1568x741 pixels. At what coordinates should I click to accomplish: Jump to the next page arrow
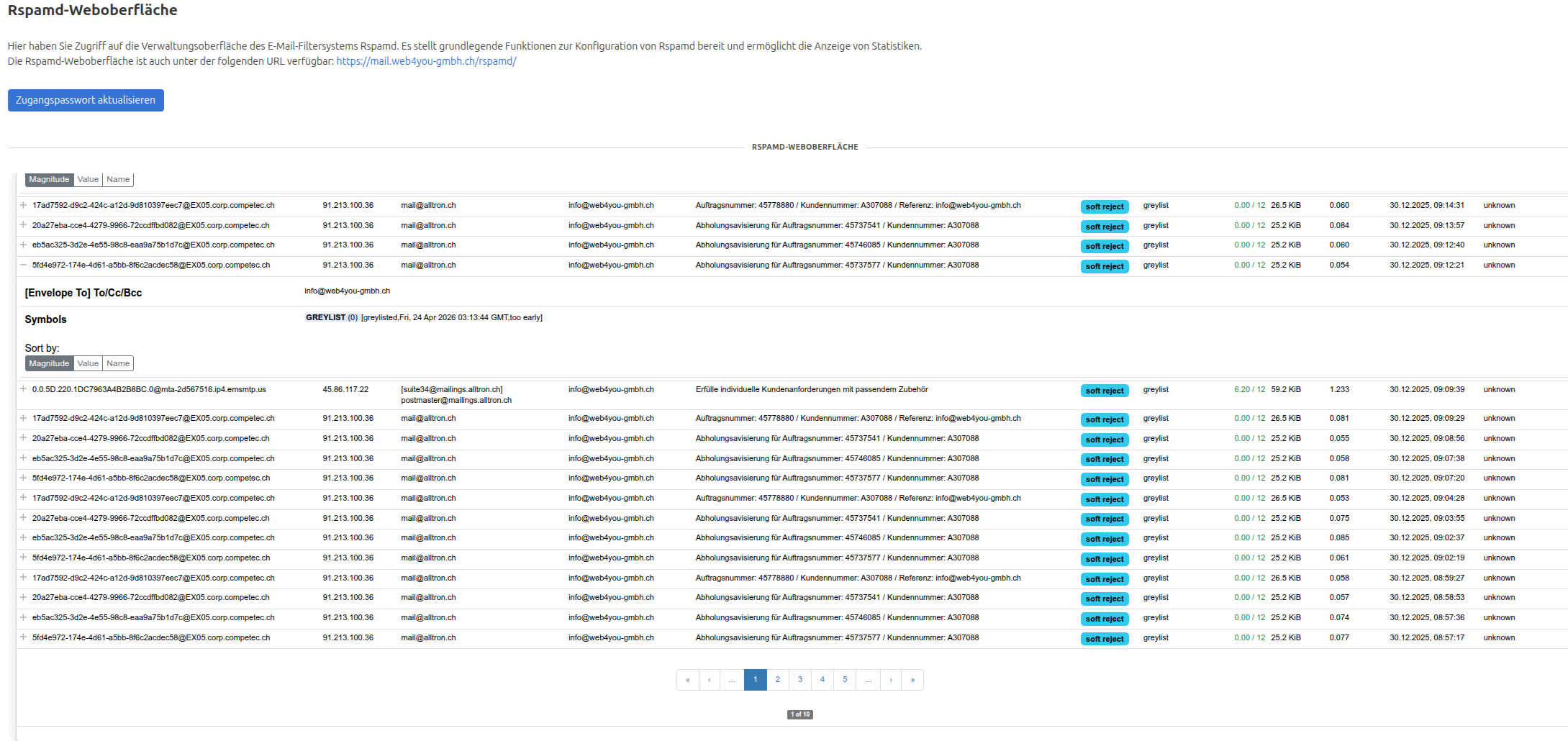[891, 680]
